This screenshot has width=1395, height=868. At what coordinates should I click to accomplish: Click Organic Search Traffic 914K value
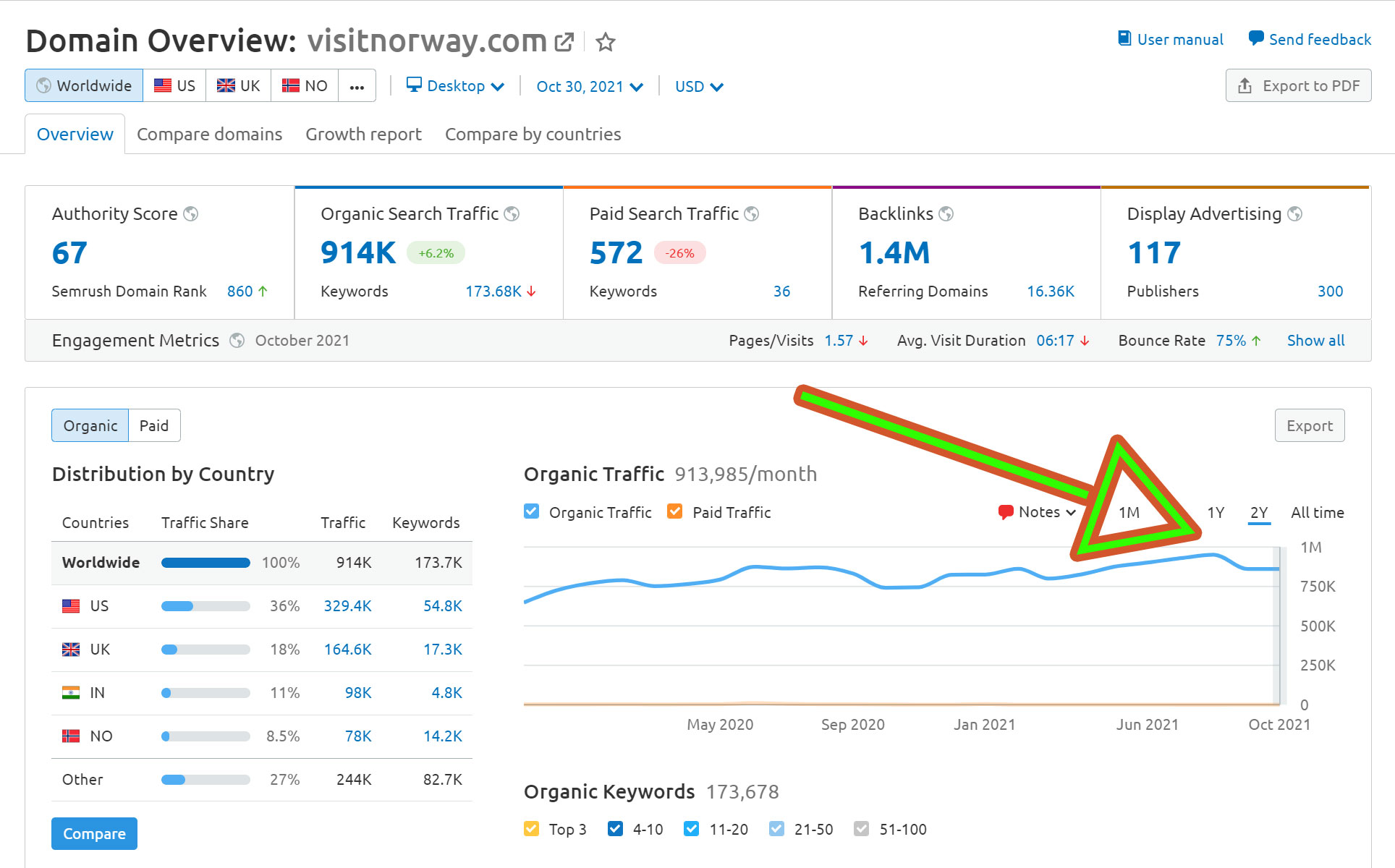tap(358, 252)
